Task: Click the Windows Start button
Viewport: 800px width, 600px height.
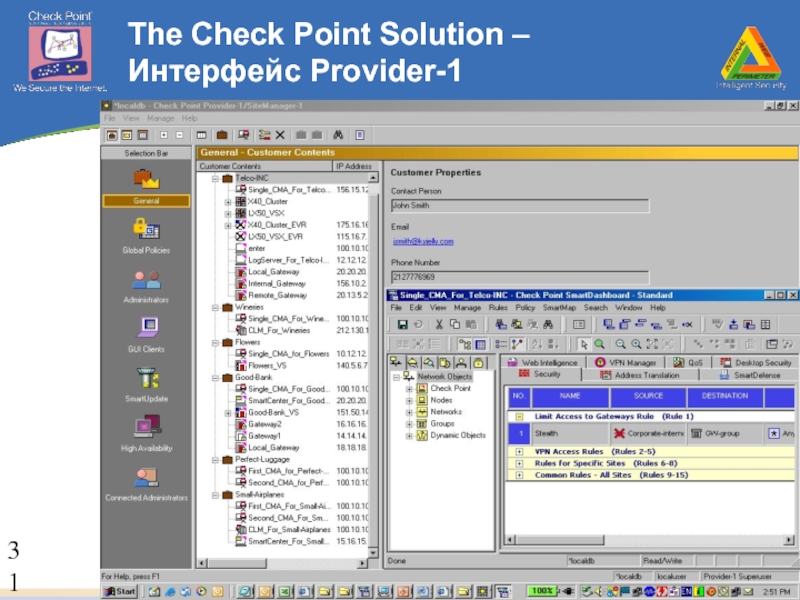Action: pyautogui.click(x=120, y=592)
